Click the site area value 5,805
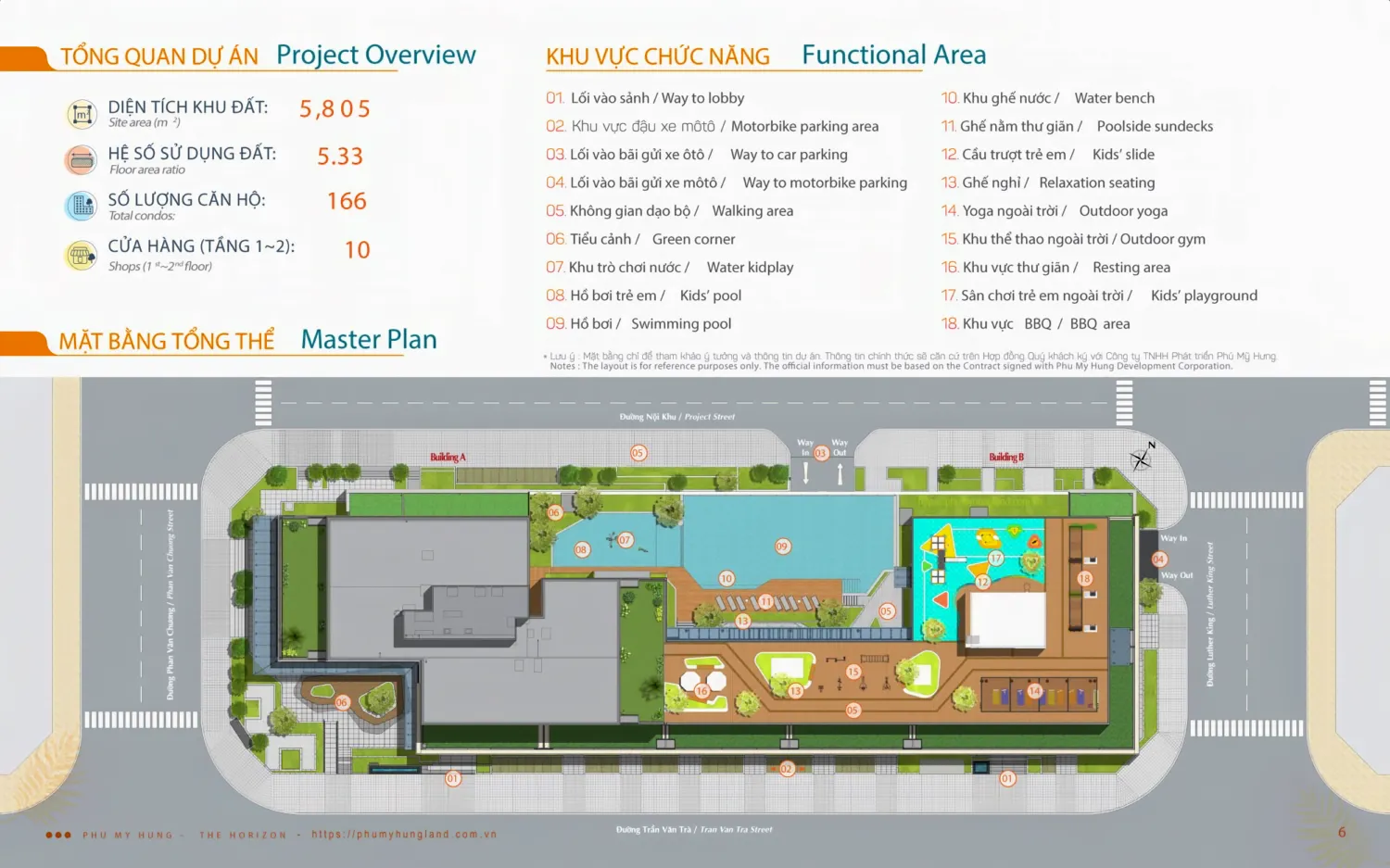 [335, 109]
